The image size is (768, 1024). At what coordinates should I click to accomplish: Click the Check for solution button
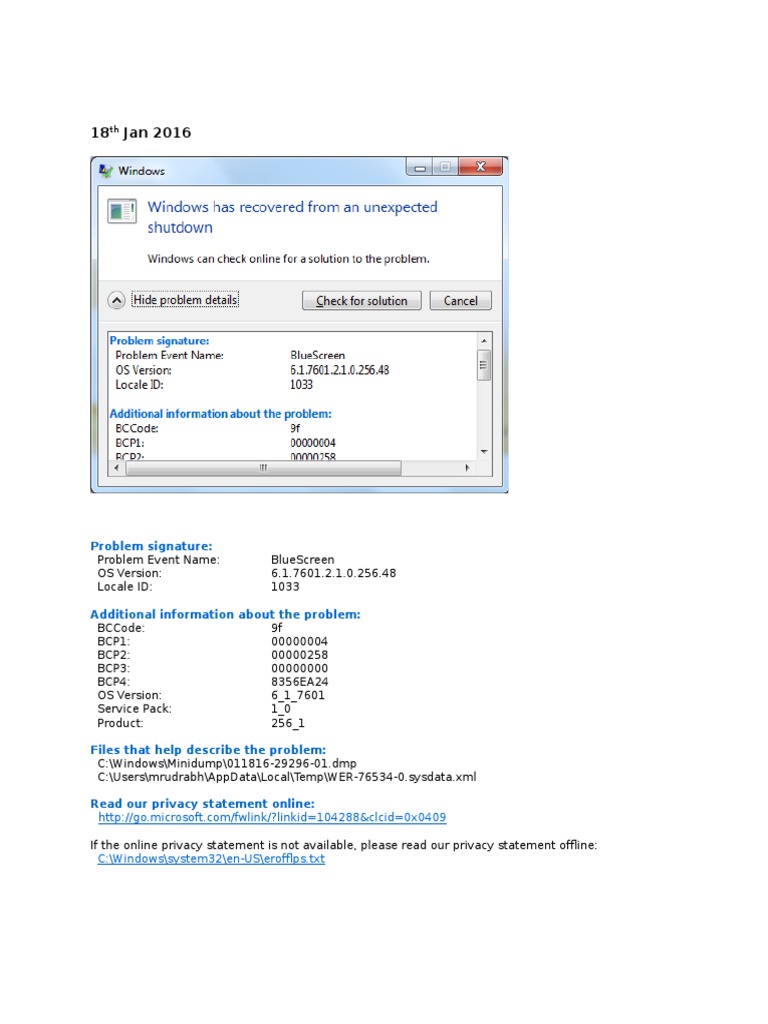click(361, 300)
